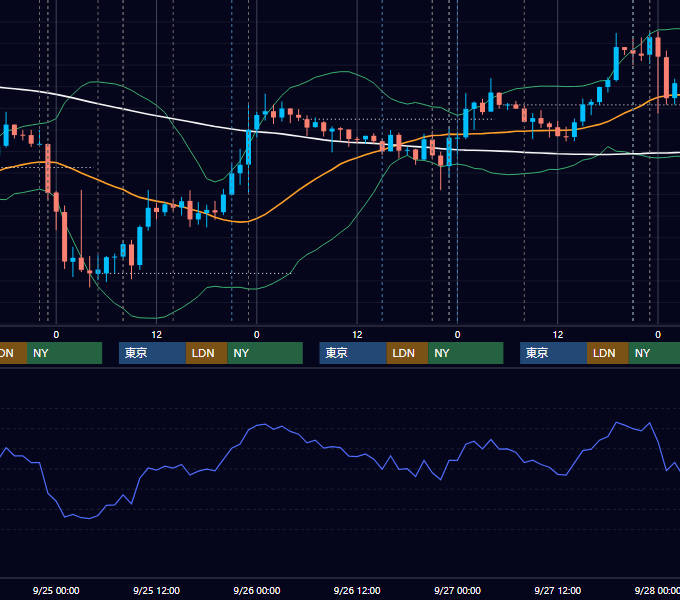Screen dimensions: 680x600
Task: Click the 東京 session block for 9/27
Action: pyautogui.click(x=553, y=353)
